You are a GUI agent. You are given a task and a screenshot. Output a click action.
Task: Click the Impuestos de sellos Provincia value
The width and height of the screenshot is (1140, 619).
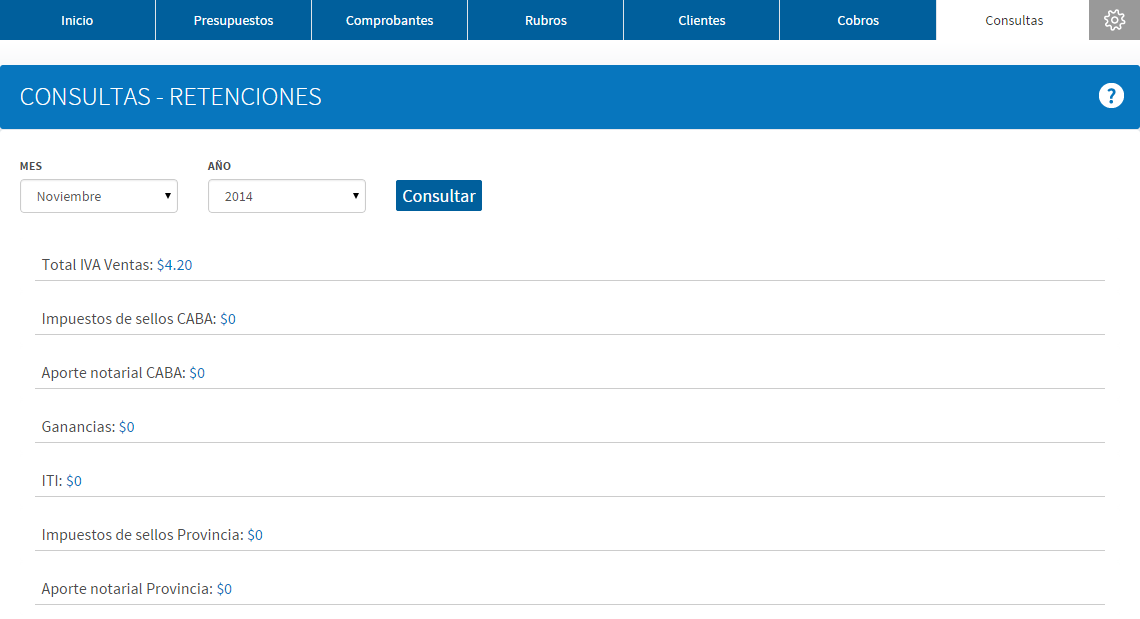pos(254,535)
